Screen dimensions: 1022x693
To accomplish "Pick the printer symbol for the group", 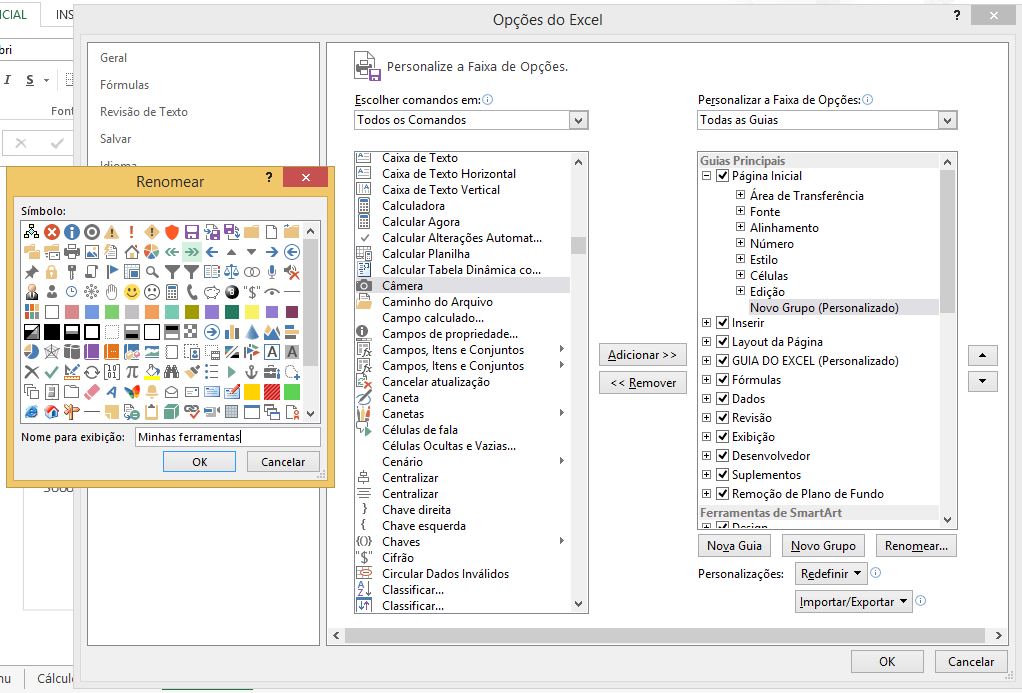I will click(71, 250).
